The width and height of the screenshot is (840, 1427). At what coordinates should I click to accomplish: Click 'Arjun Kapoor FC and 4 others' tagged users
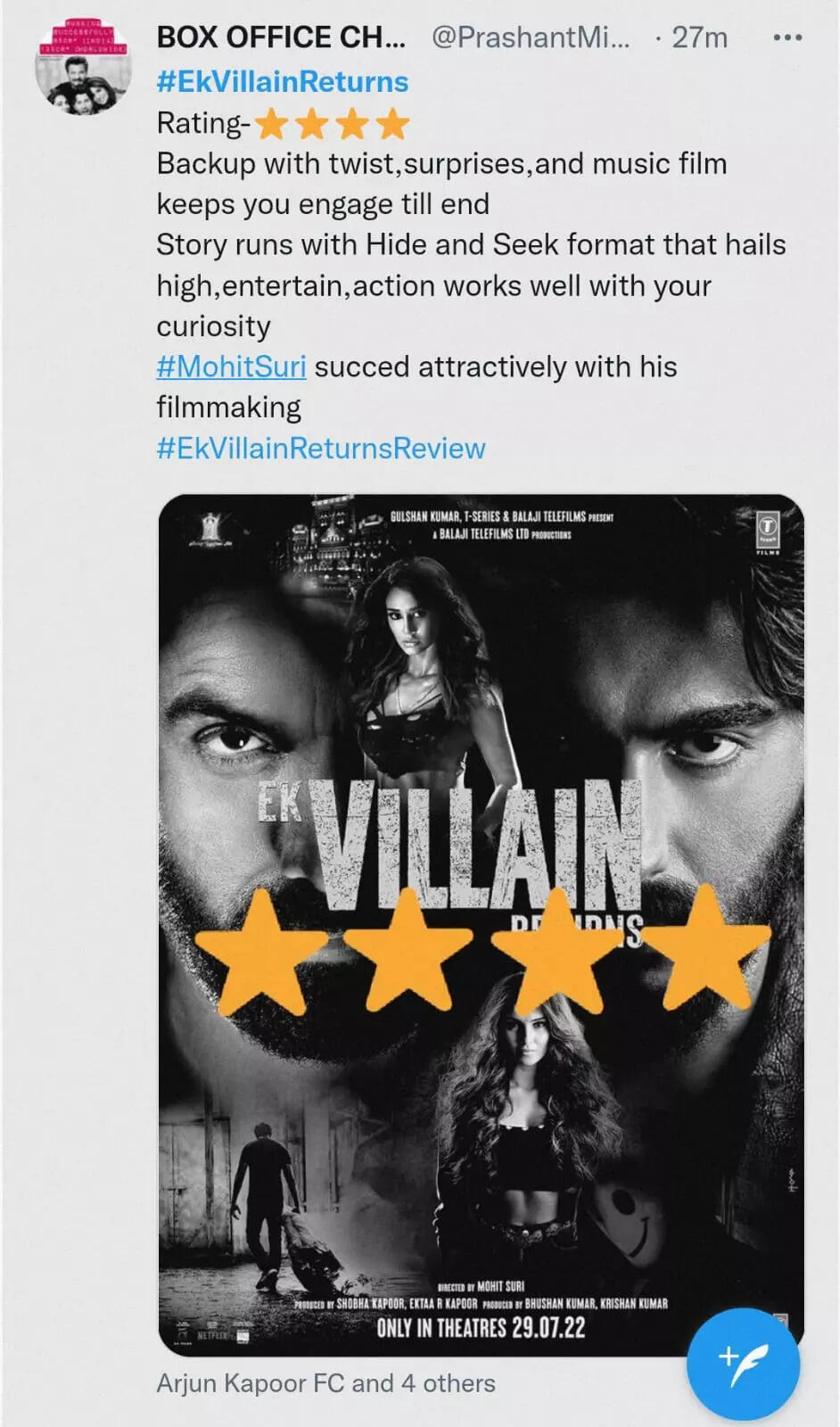(325, 1383)
